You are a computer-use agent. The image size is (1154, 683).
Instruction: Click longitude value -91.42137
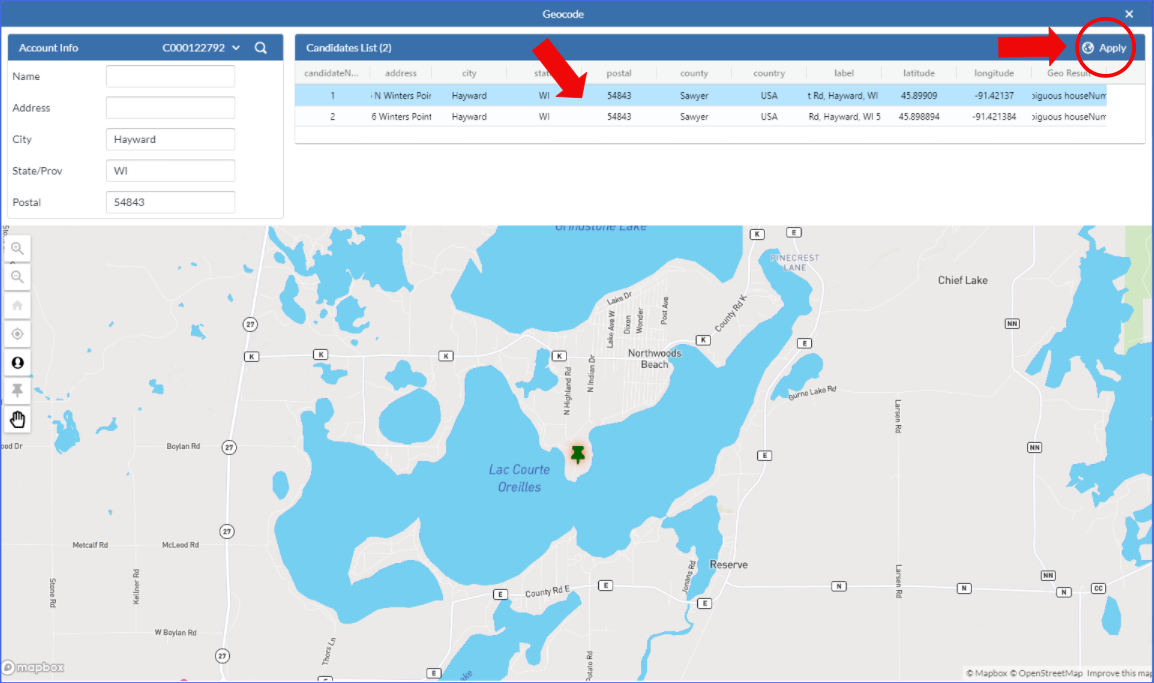pyautogui.click(x=994, y=96)
